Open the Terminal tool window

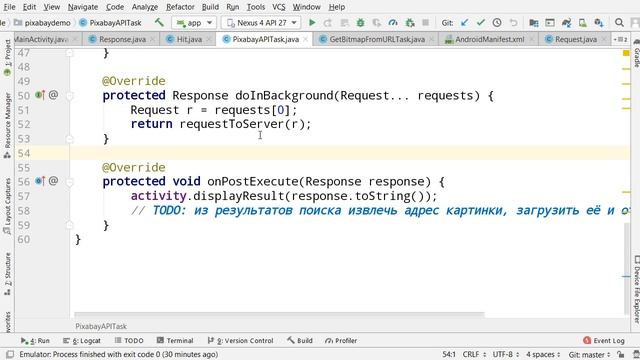pos(175,340)
